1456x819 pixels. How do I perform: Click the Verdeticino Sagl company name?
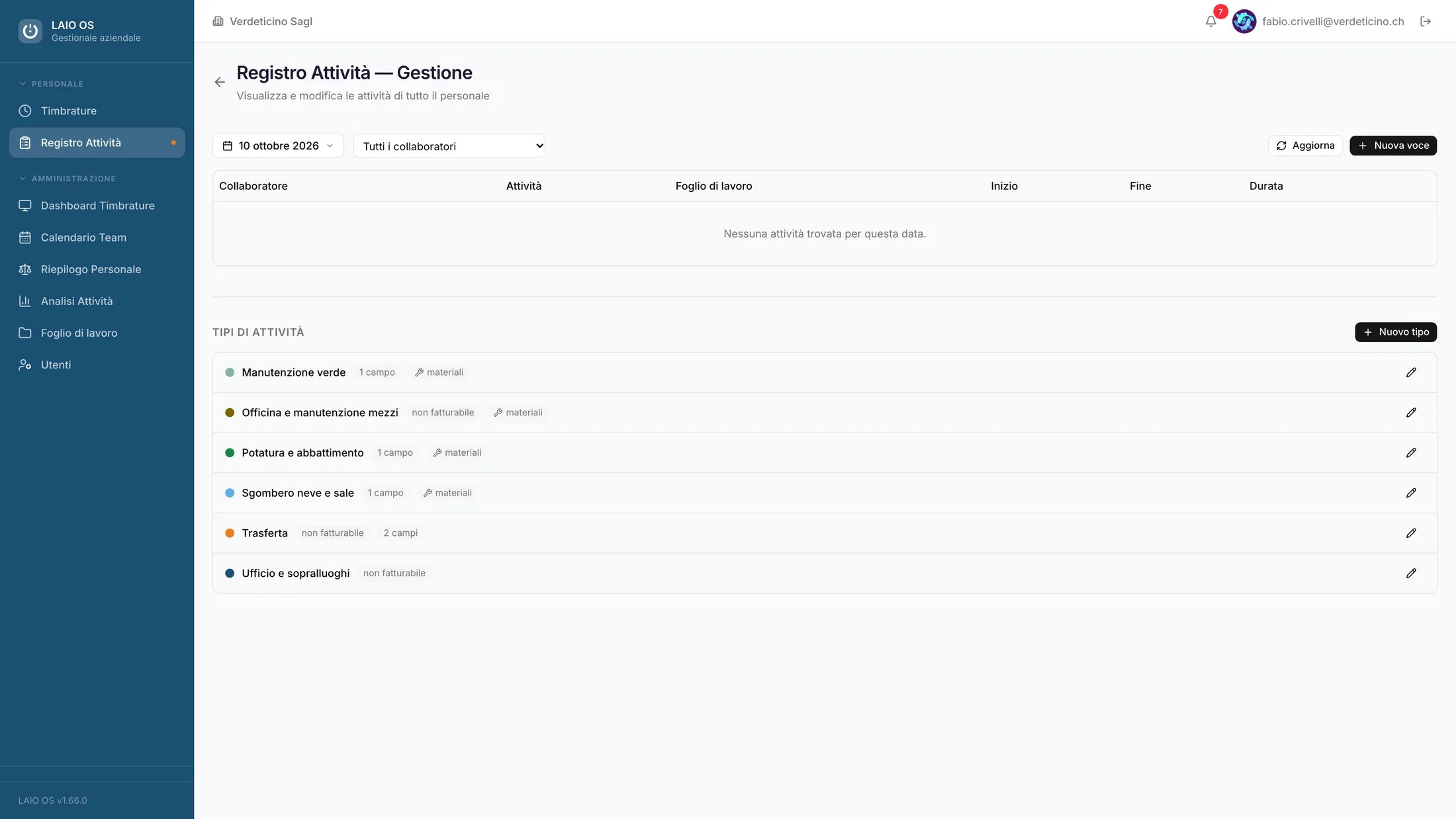[x=271, y=21]
